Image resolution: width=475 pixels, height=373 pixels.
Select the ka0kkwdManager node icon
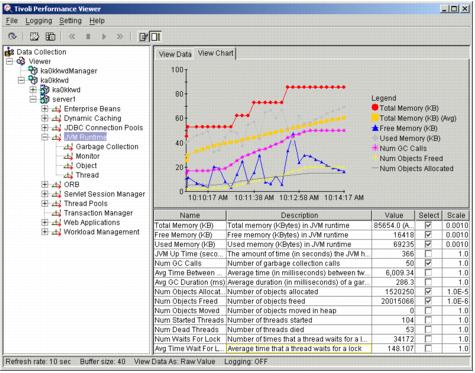point(33,71)
